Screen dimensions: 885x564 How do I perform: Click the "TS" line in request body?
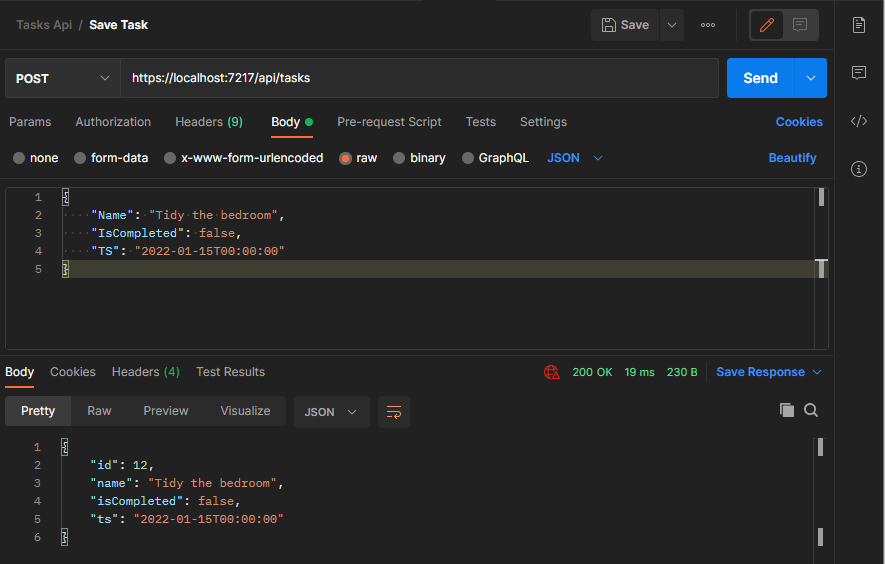(188, 251)
